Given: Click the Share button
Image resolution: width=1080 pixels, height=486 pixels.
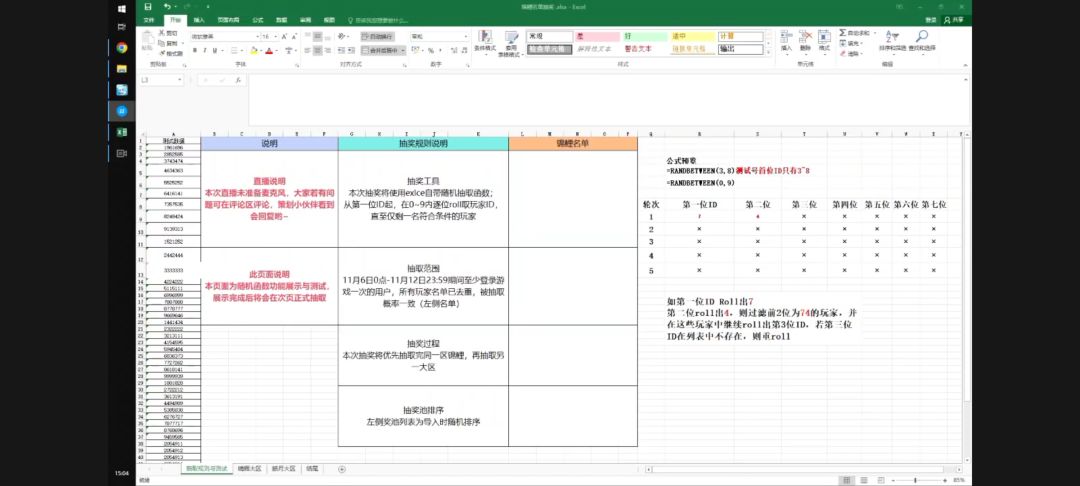Looking at the screenshot, I should pyautogui.click(x=956, y=21).
